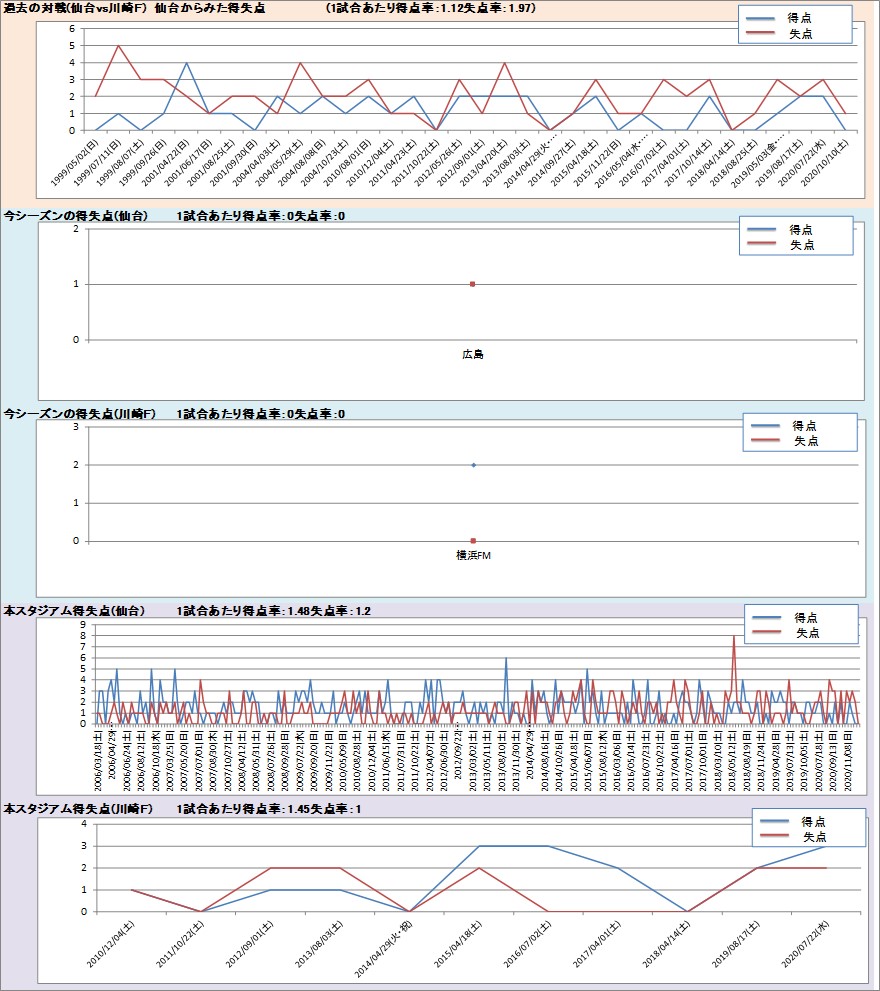
Task: Click the 2010/12/04(土) label in the bottom chart
Action: (x=110, y=947)
